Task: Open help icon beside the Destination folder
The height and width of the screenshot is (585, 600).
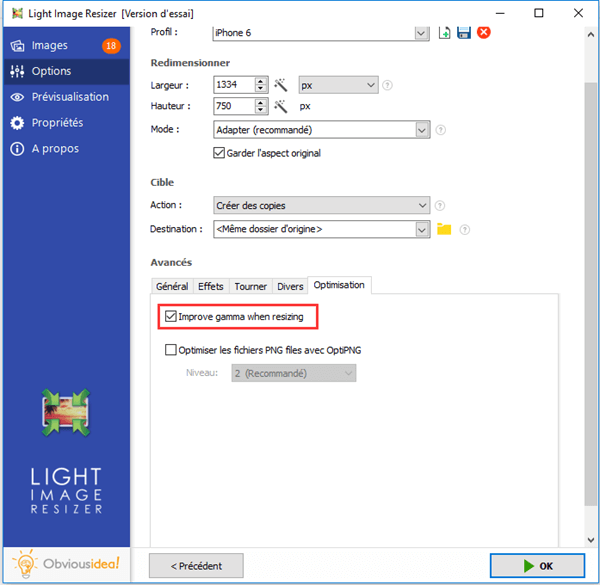Action: (465, 230)
